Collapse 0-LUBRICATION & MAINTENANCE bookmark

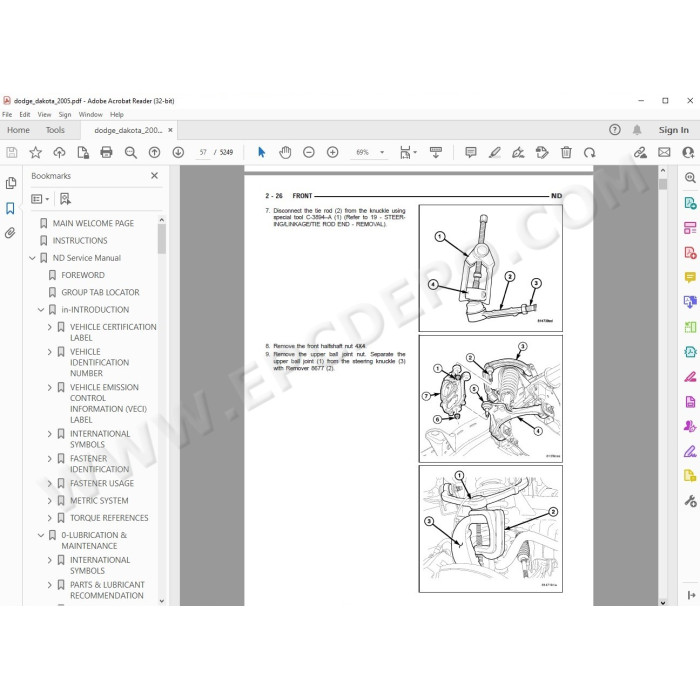point(41,535)
